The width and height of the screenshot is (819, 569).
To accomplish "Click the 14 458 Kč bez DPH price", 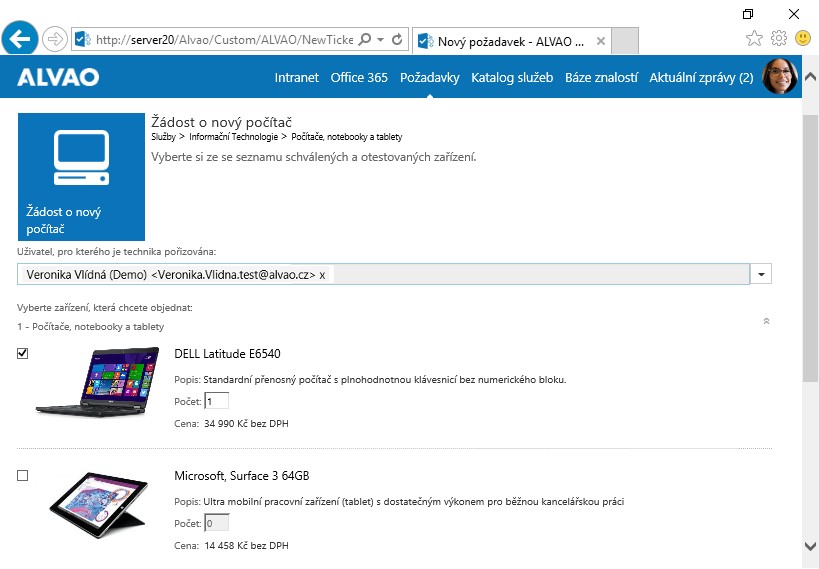I will pos(246,545).
